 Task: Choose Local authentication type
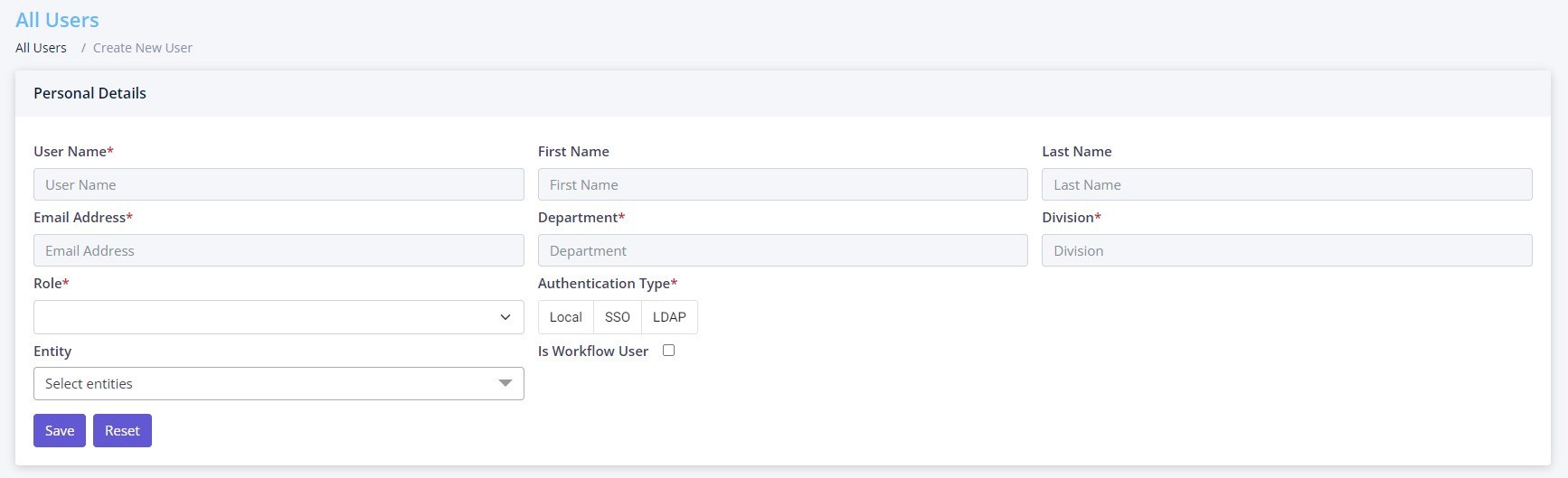566,317
